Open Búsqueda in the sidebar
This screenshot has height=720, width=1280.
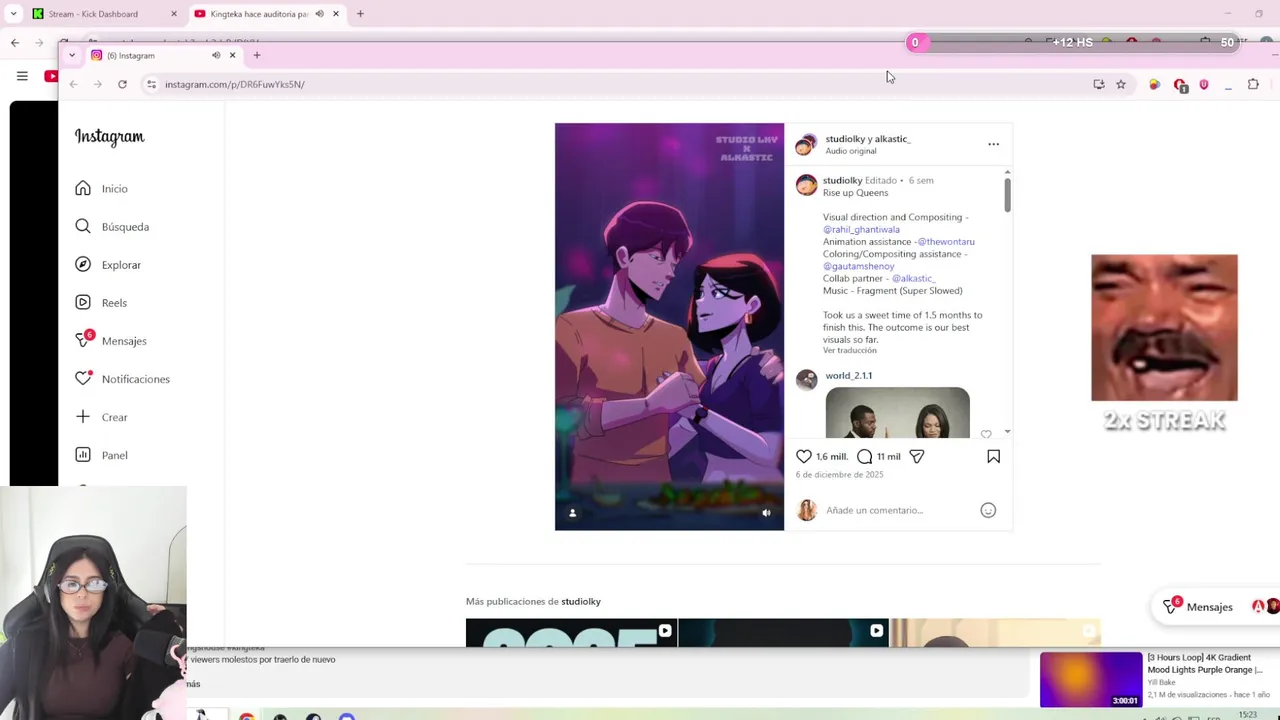112,227
